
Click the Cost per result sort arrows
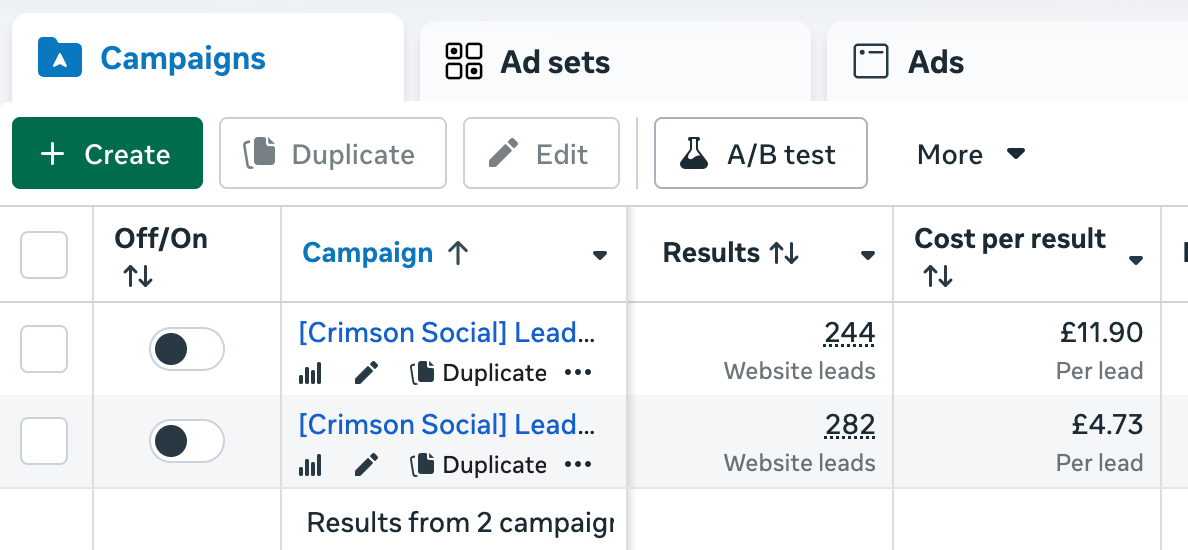[x=938, y=276]
